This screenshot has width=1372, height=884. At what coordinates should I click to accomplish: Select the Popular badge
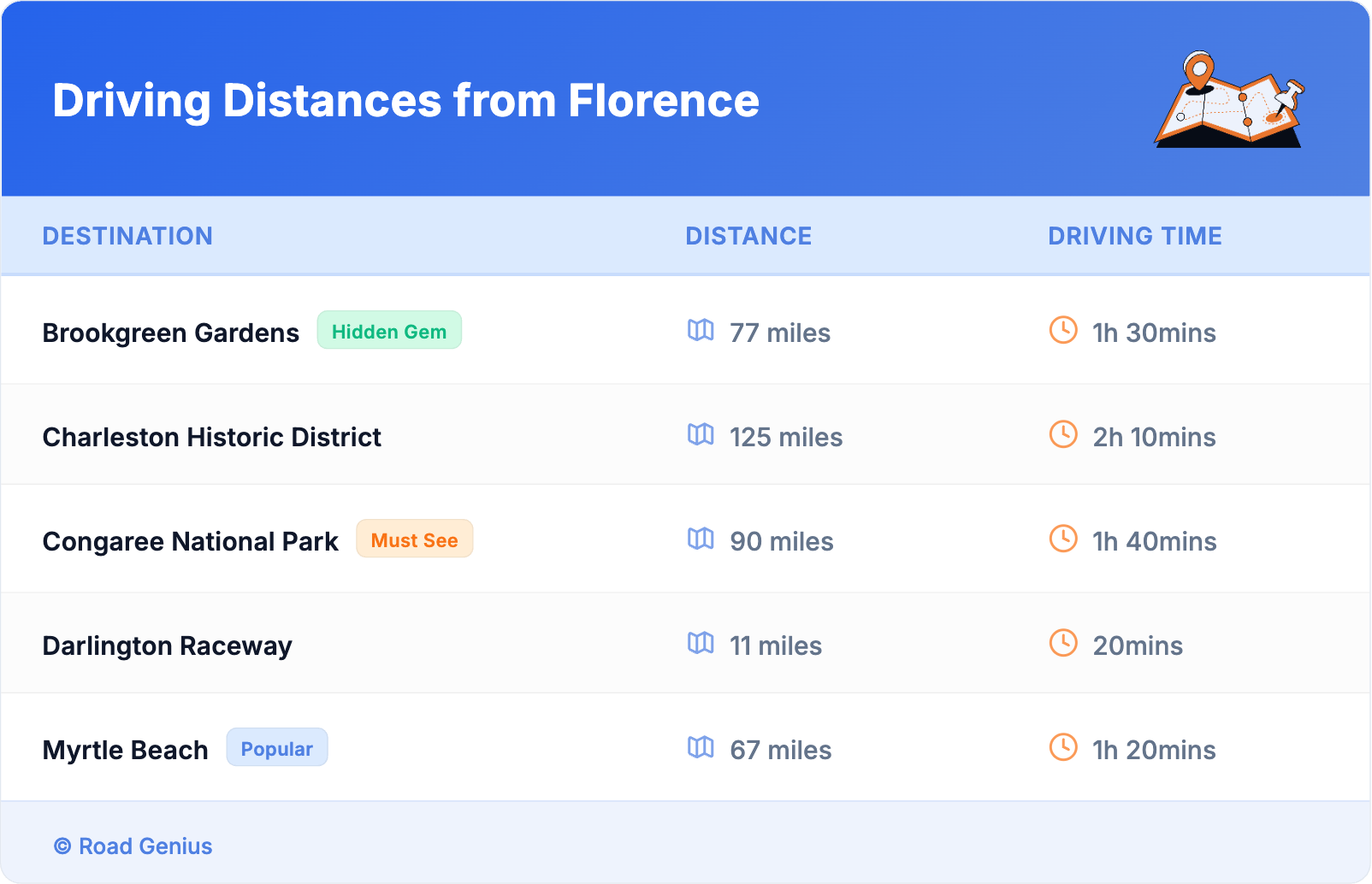276,748
